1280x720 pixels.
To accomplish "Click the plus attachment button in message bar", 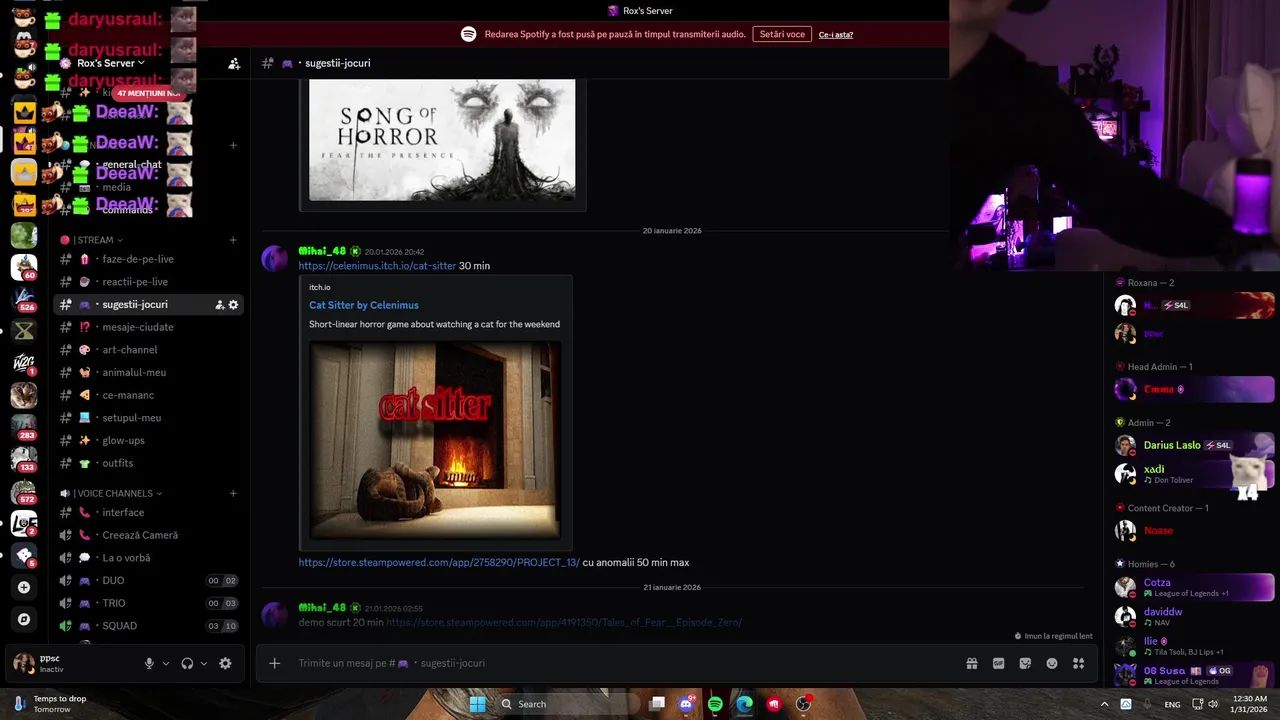I will (274, 663).
